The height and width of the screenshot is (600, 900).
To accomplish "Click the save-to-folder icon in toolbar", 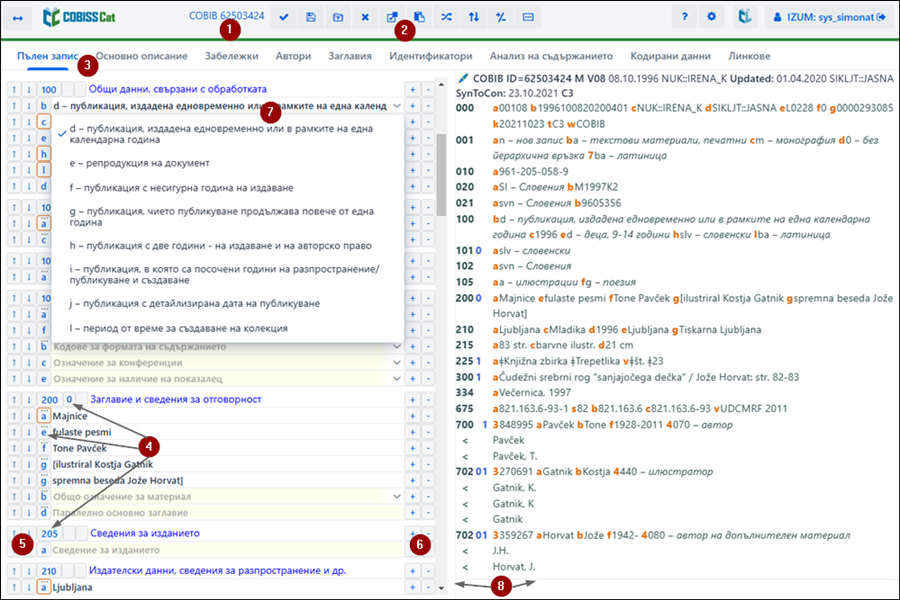I will (x=338, y=17).
